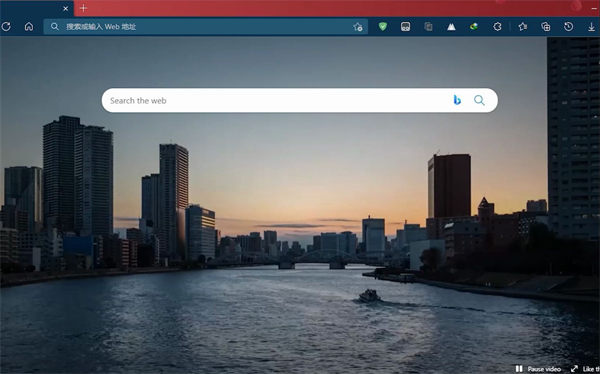
Task: Reload the page with the refresh icon
Action: click(6, 26)
